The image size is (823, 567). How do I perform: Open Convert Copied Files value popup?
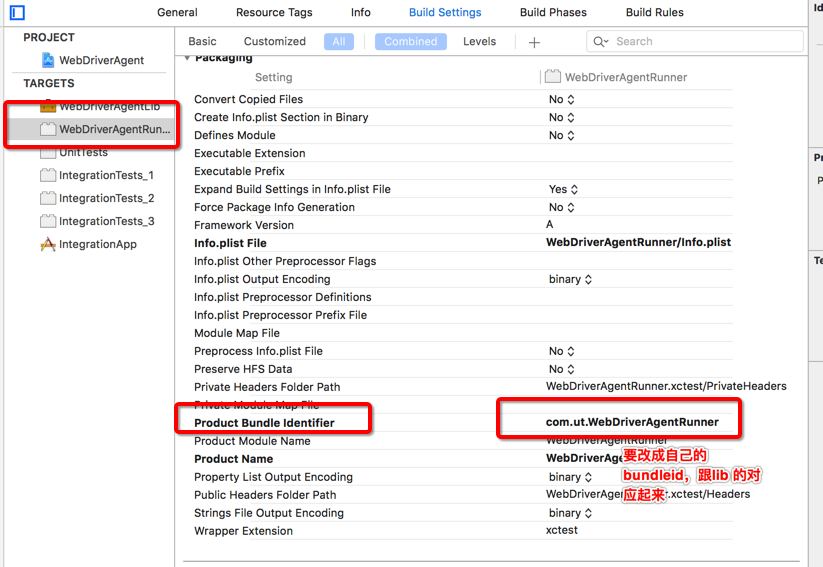point(562,99)
